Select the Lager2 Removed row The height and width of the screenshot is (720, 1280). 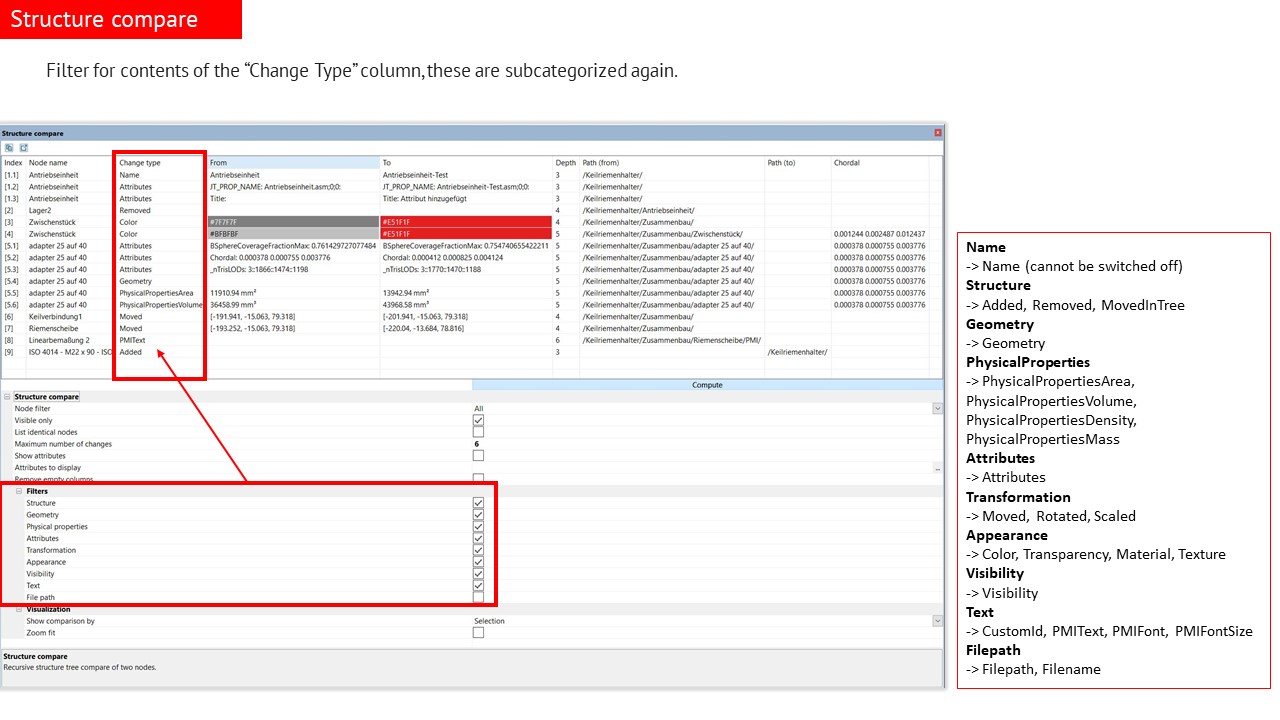pyautogui.click(x=471, y=210)
